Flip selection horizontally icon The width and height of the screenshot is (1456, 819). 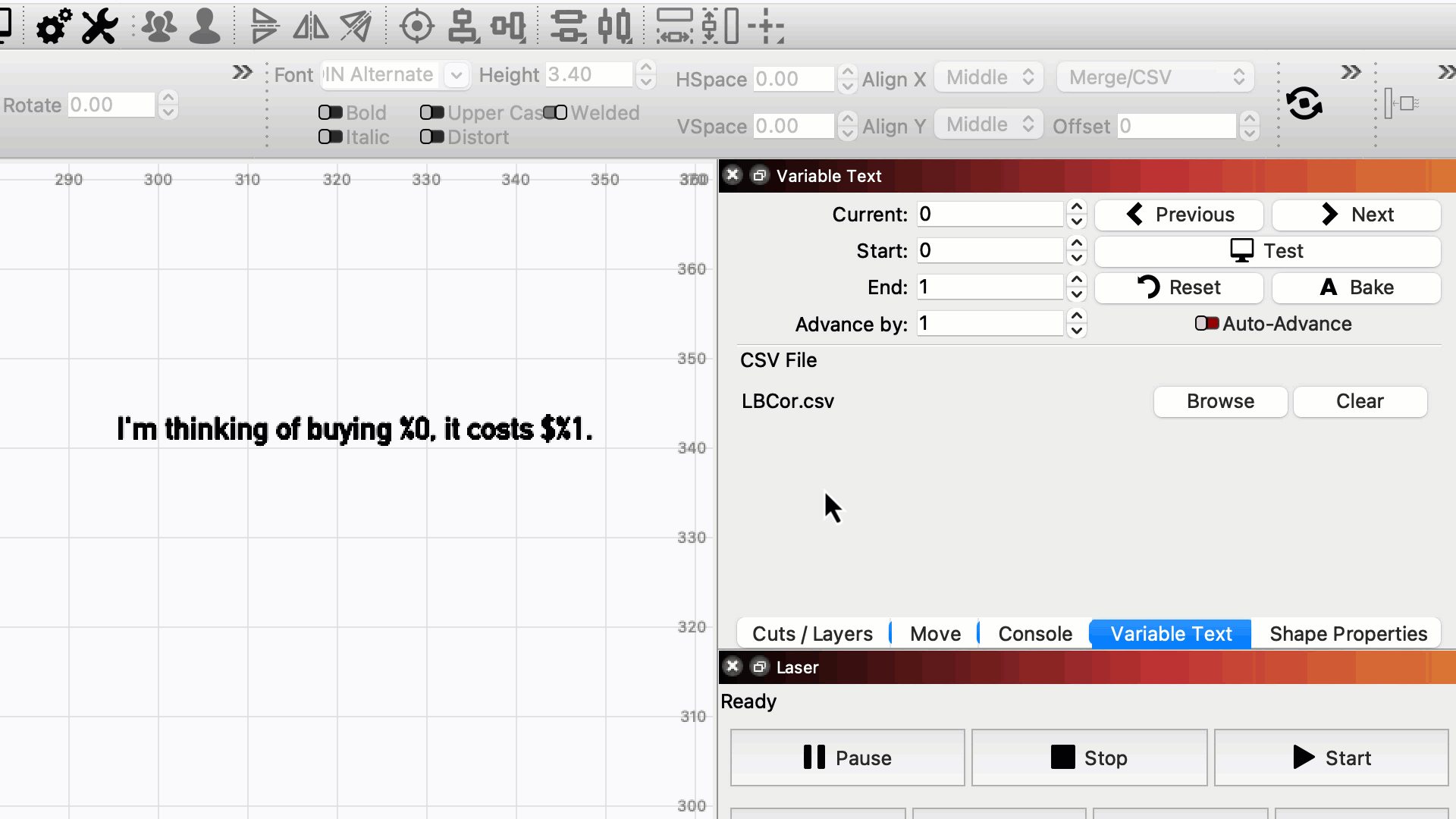pos(311,27)
